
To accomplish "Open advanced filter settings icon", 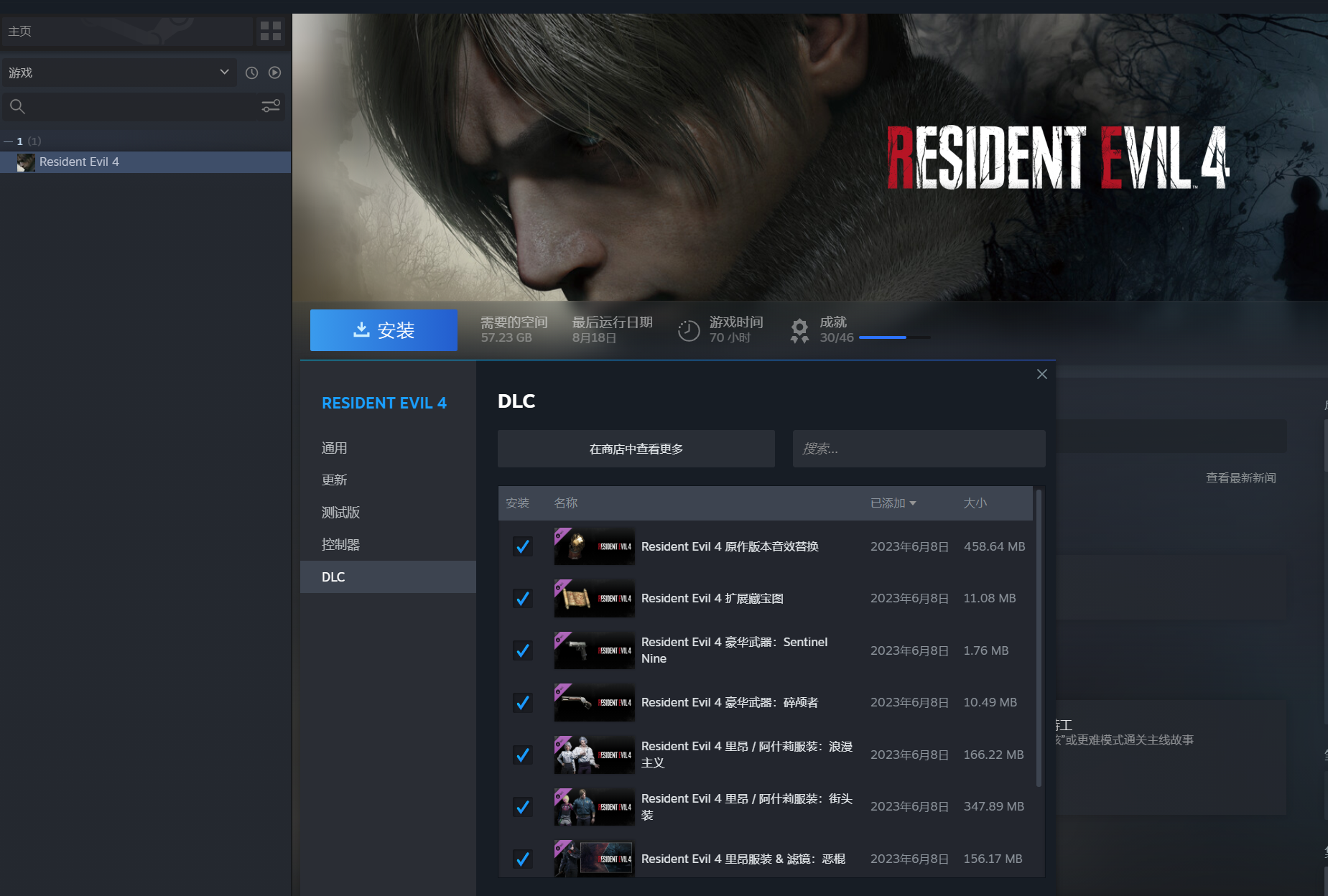I will click(x=271, y=106).
